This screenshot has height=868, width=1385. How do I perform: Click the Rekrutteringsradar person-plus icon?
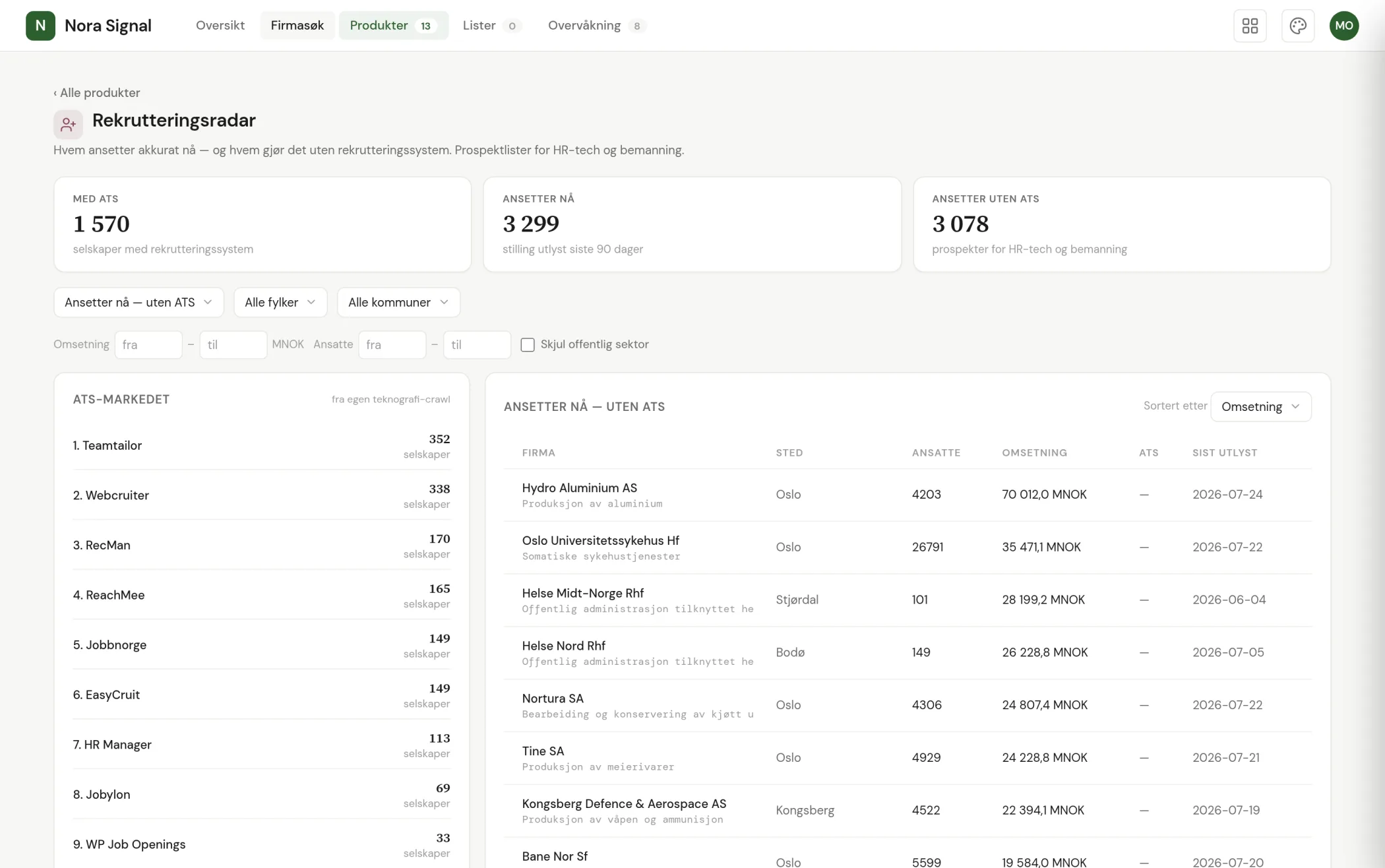pos(68,124)
